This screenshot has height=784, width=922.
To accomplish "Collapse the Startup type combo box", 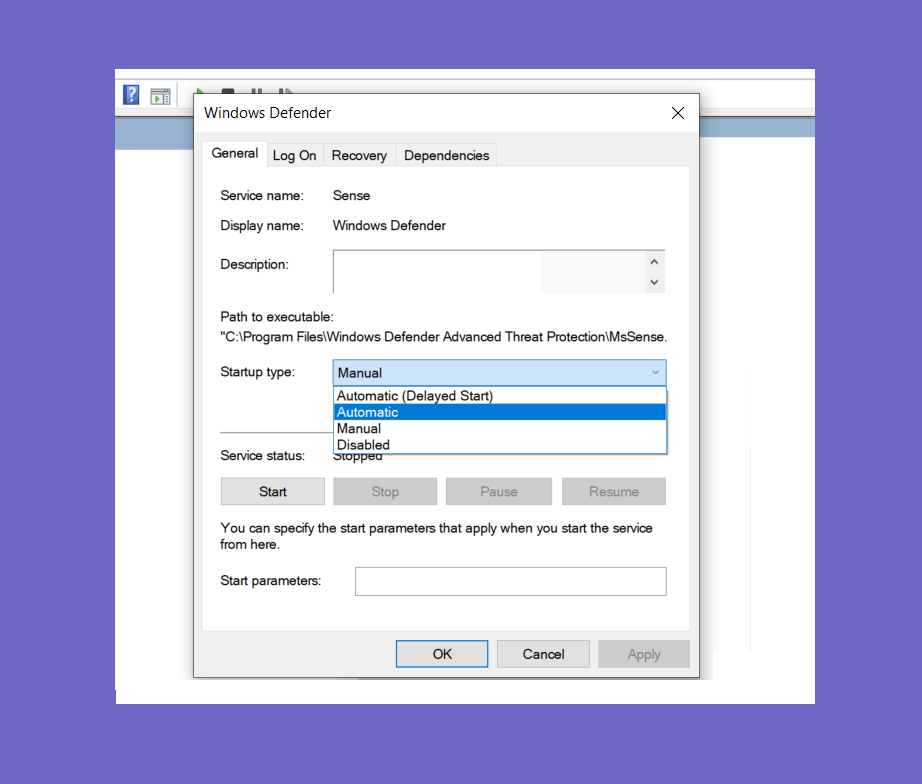I will tap(499, 373).
